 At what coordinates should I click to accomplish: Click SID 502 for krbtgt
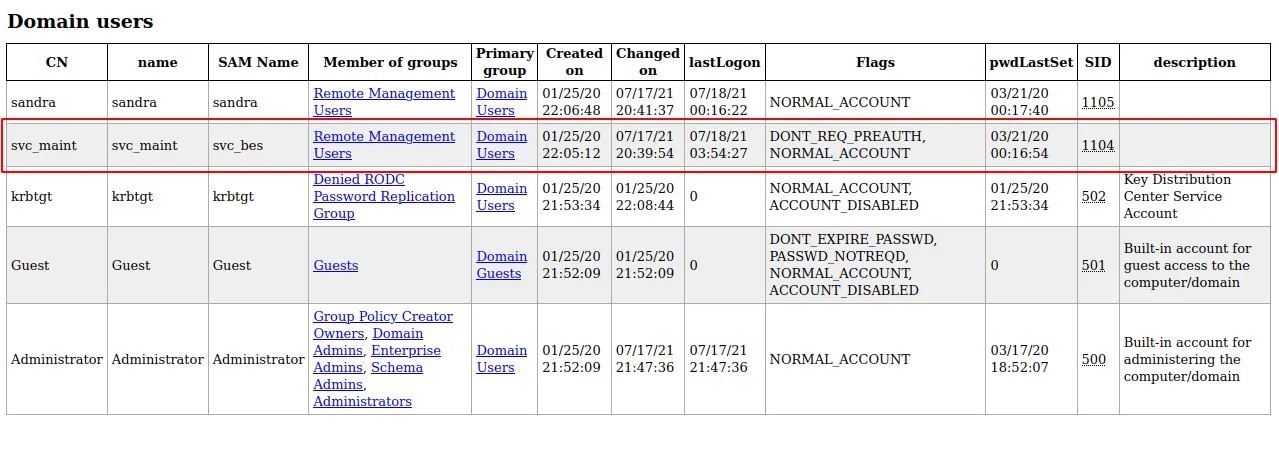coord(1093,197)
